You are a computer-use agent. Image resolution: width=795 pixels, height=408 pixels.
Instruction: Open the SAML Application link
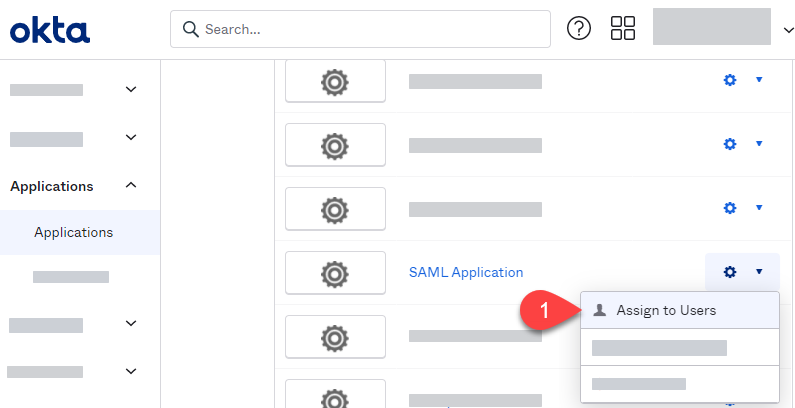pos(466,272)
